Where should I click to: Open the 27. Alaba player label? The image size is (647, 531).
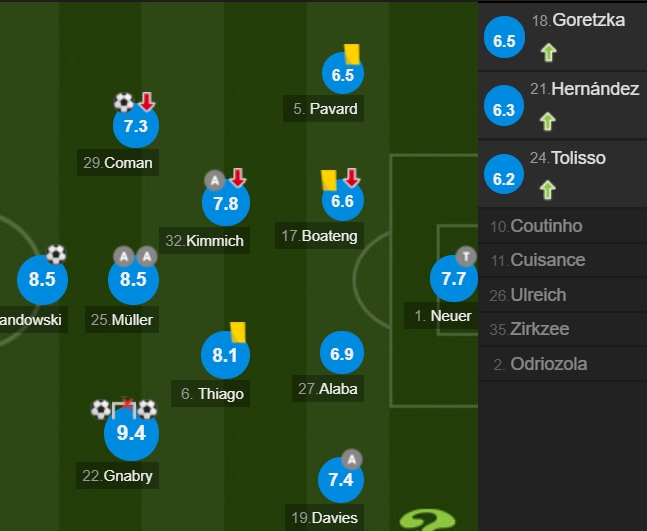click(328, 389)
